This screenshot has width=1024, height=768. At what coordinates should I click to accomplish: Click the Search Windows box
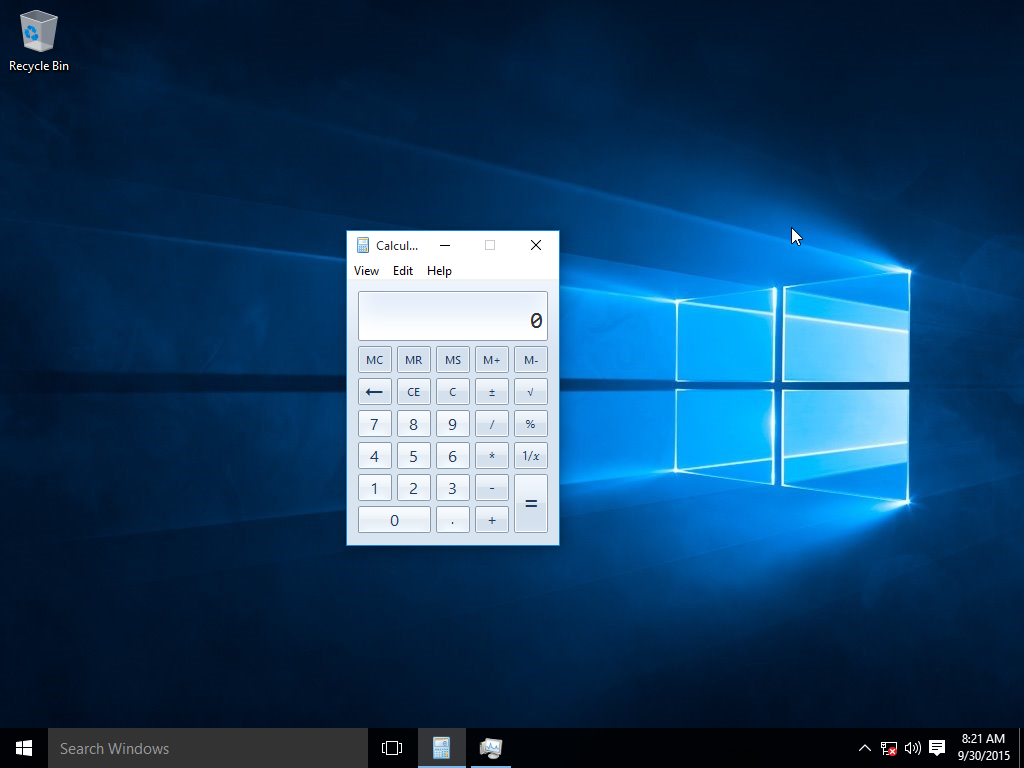(208, 748)
